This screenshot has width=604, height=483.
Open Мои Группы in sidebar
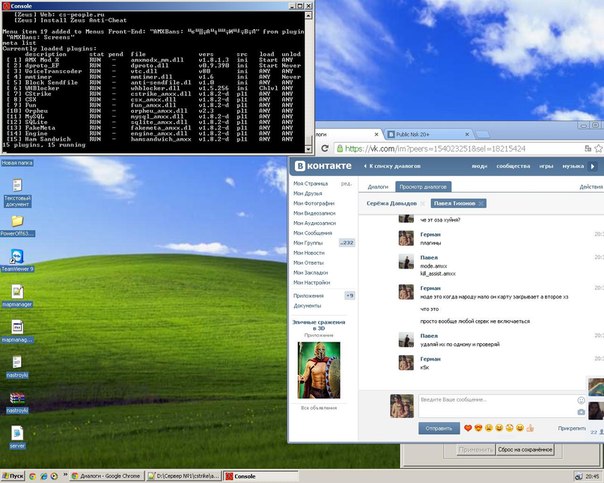tap(308, 243)
